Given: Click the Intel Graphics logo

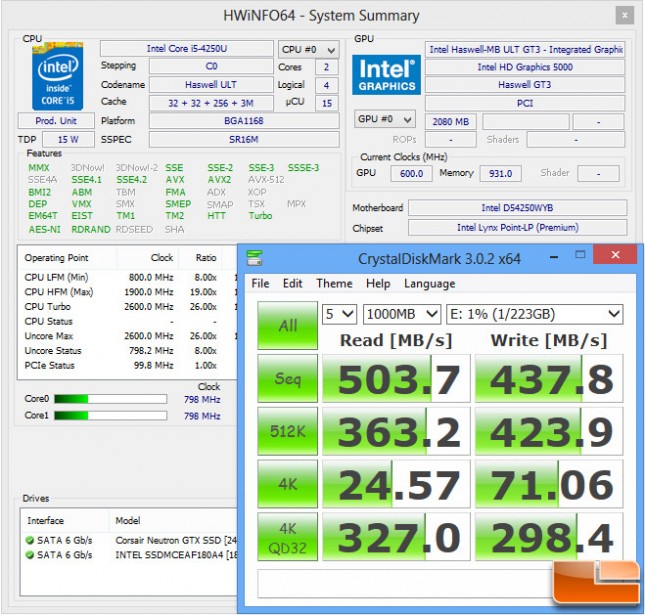Looking at the screenshot, I should (386, 75).
